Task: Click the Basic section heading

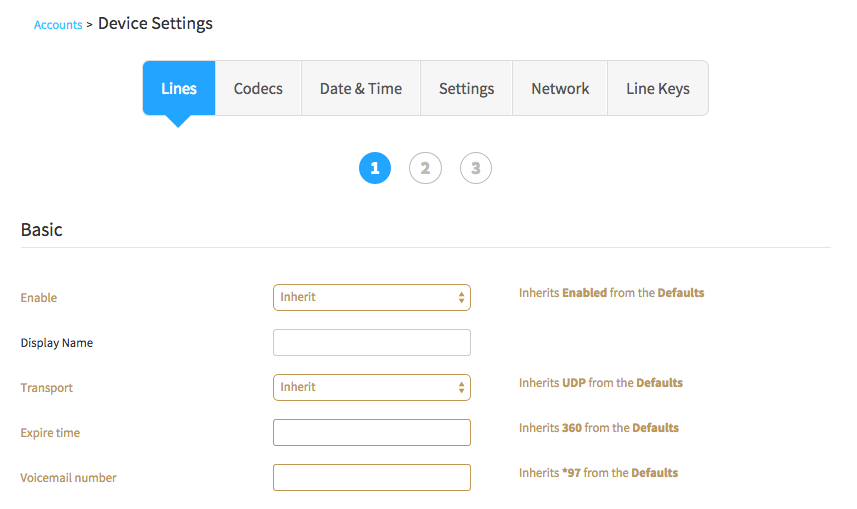Action: point(42,230)
